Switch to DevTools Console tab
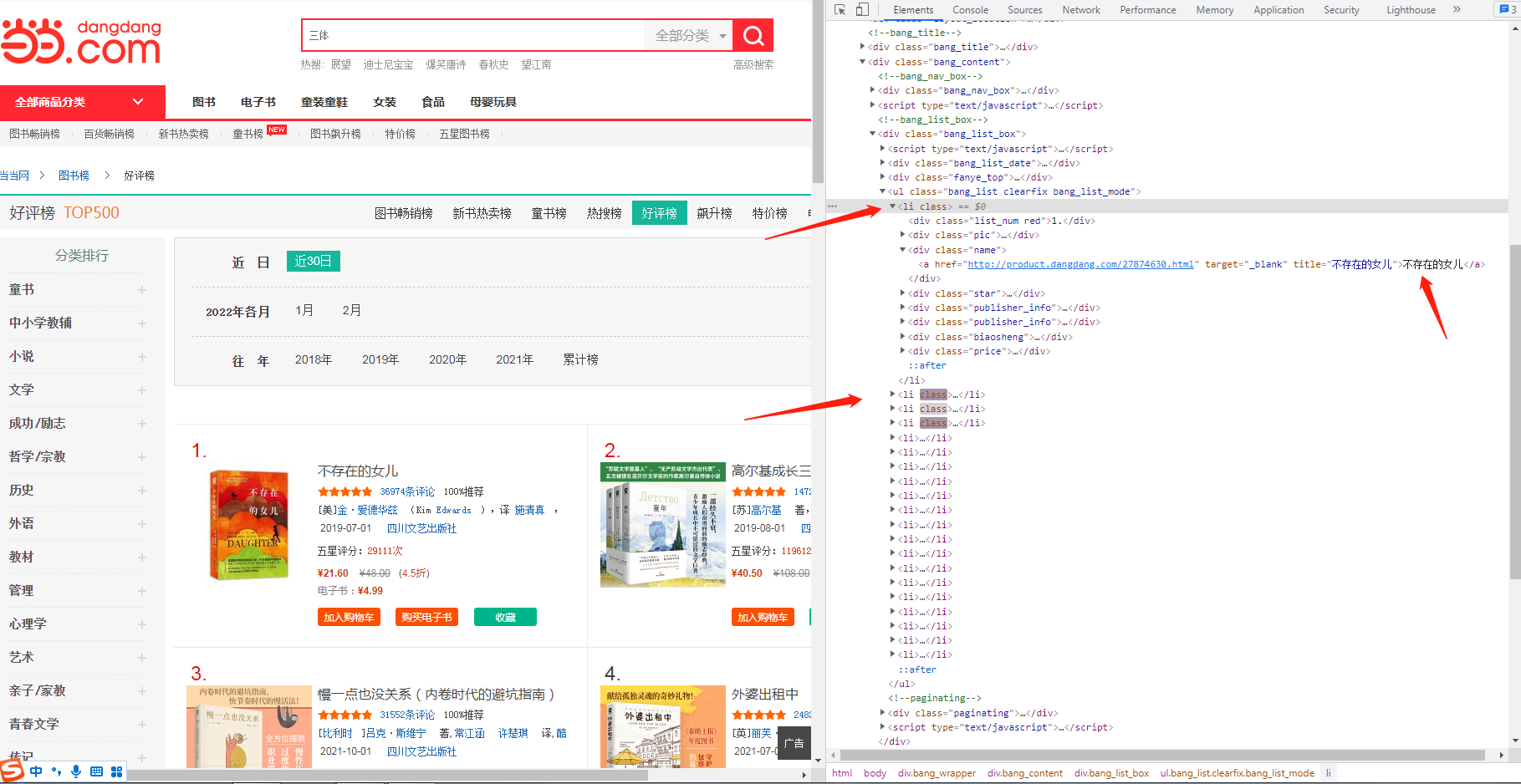The height and width of the screenshot is (784, 1521). click(970, 10)
